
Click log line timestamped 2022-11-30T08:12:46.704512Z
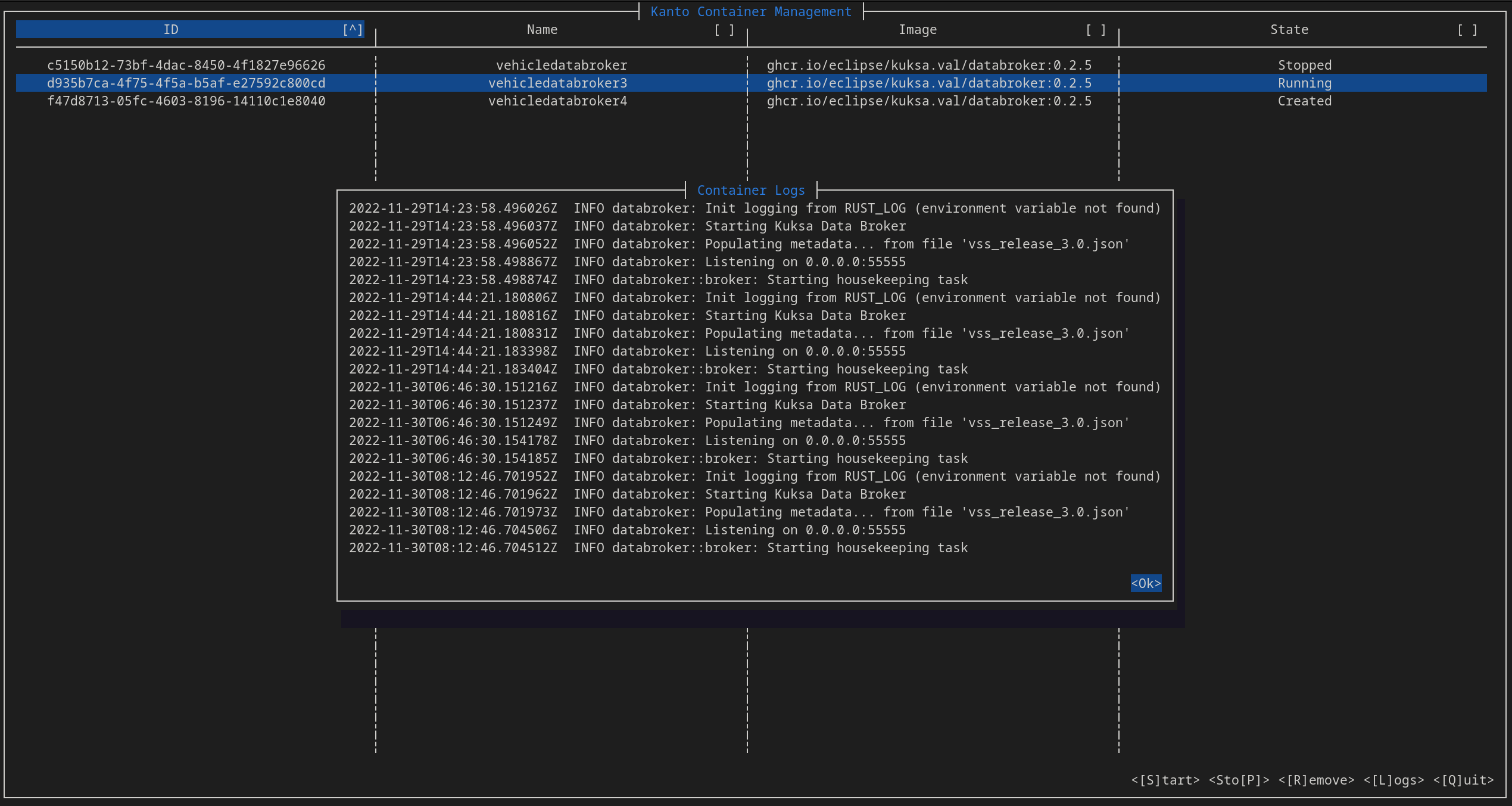(659, 547)
